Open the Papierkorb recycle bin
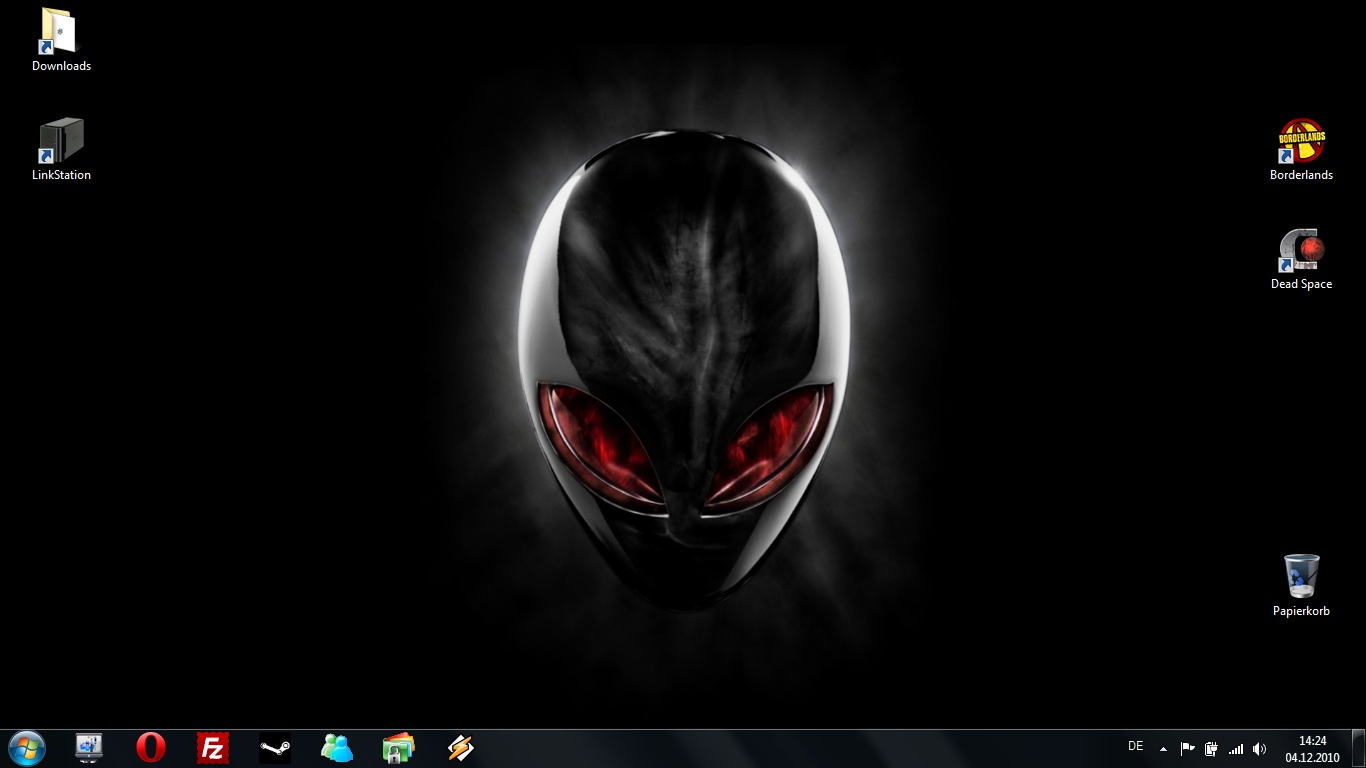 tap(1301, 585)
